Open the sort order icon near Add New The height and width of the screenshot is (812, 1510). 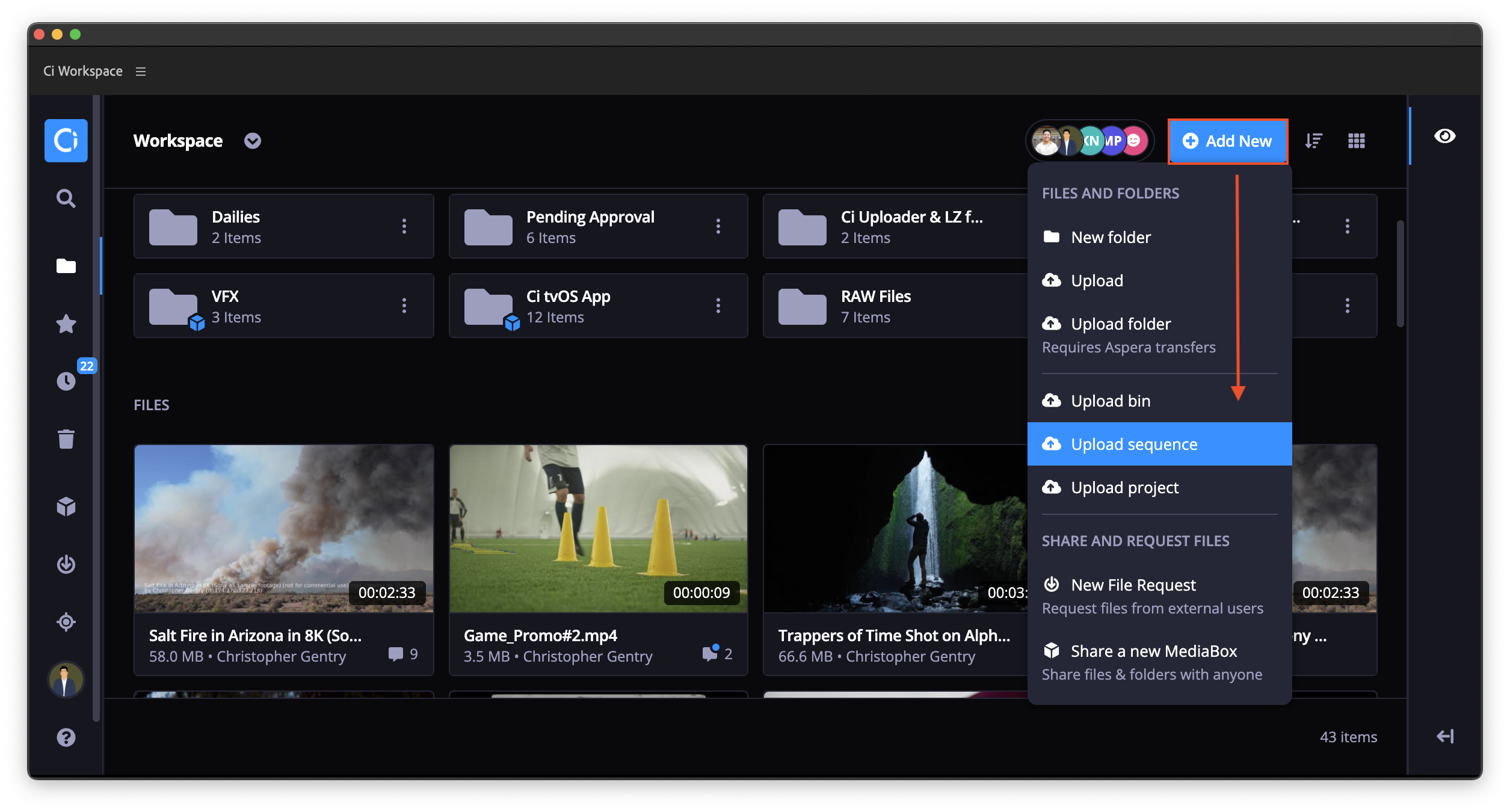[x=1314, y=141]
